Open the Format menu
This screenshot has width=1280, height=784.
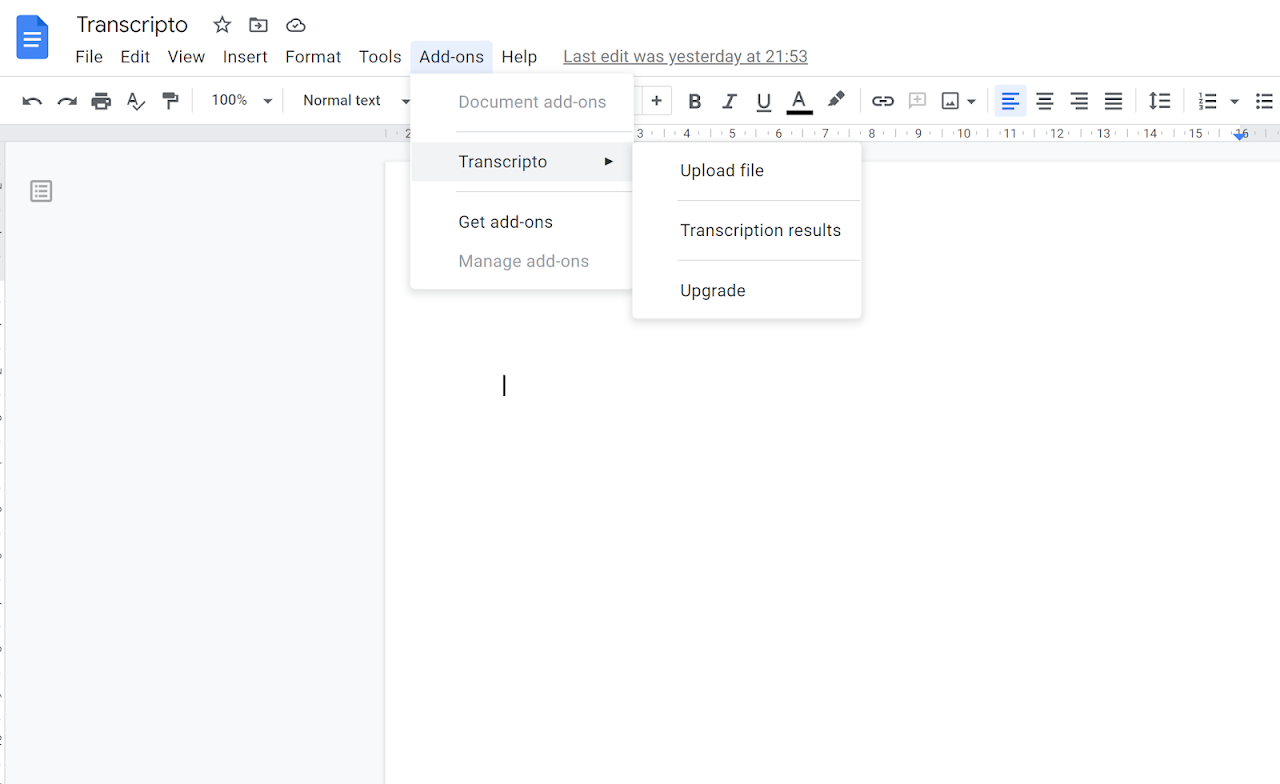(x=313, y=57)
